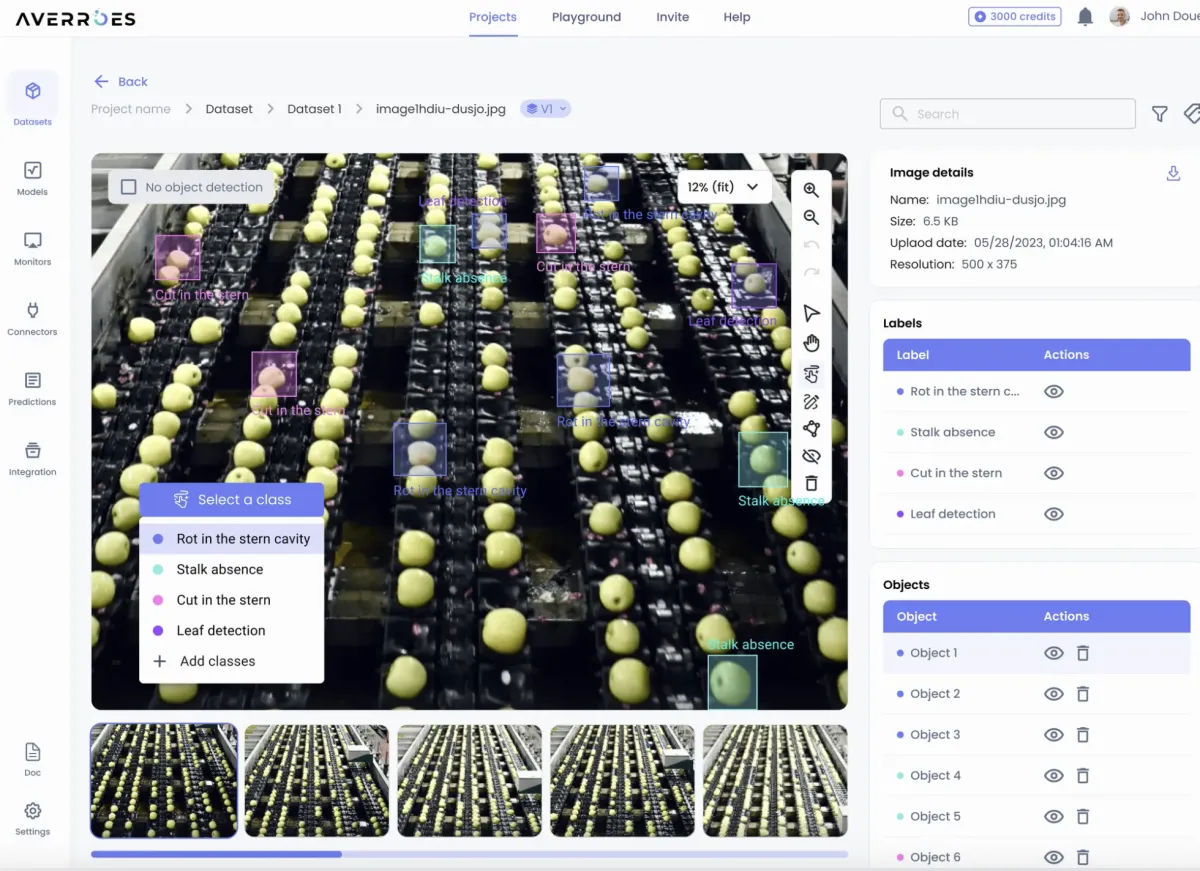This screenshot has height=871, width=1200.
Task: Go Back using the back link
Action: [121, 82]
